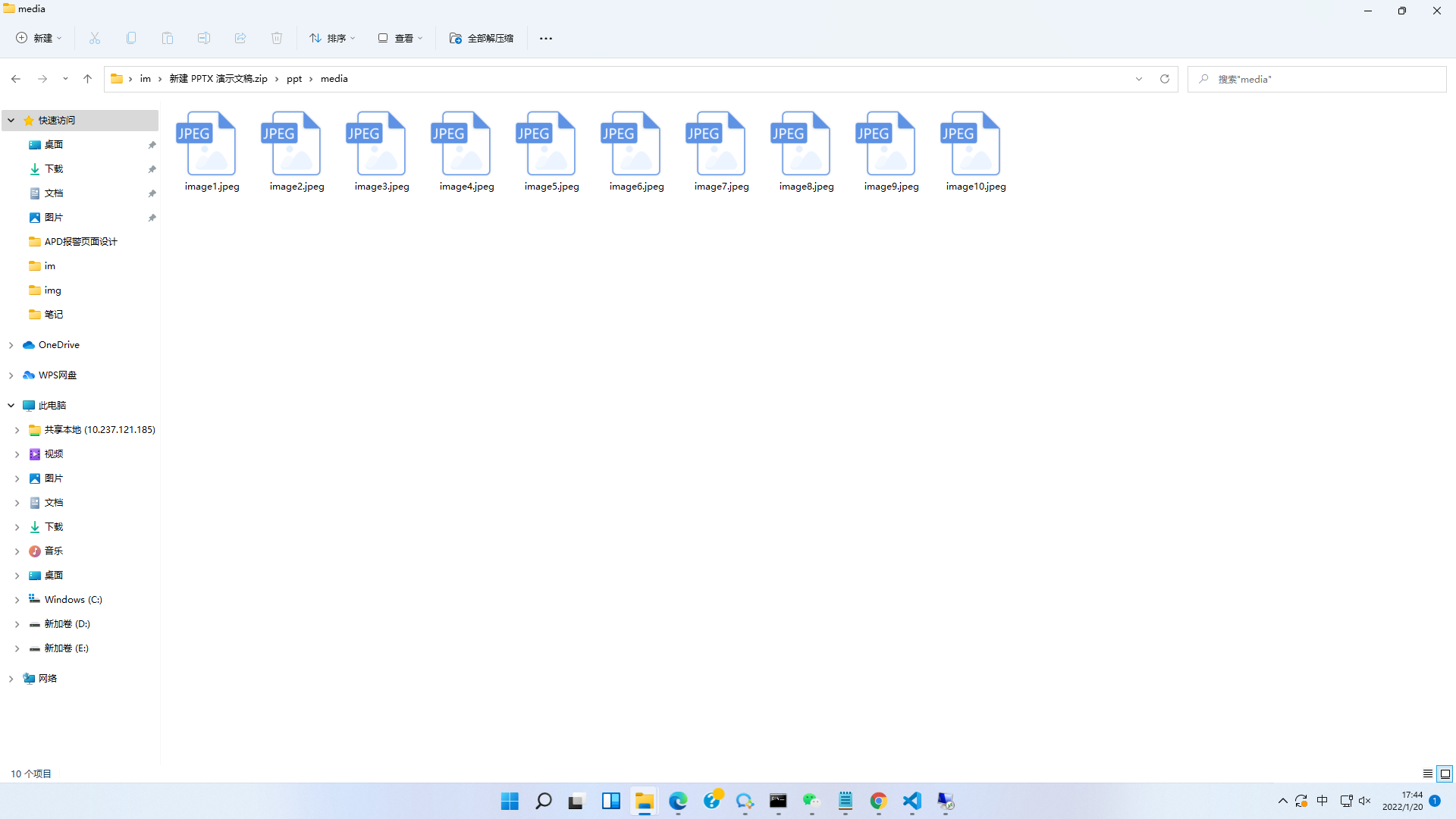Open clock and date 17:44 panel
The height and width of the screenshot is (819, 1456).
pyautogui.click(x=1402, y=801)
